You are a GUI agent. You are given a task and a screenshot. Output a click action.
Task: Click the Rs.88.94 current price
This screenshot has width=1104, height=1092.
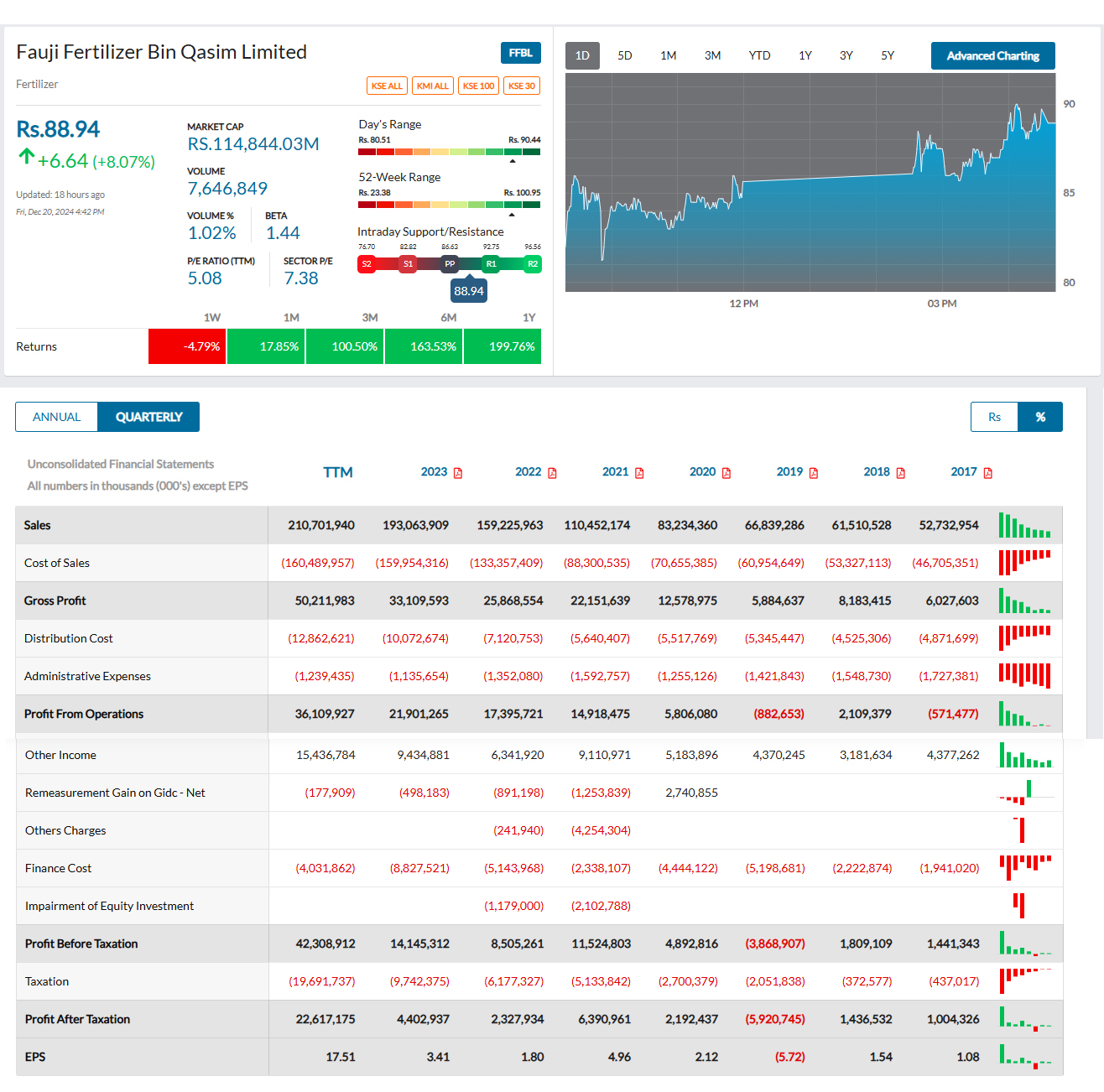[x=58, y=129]
